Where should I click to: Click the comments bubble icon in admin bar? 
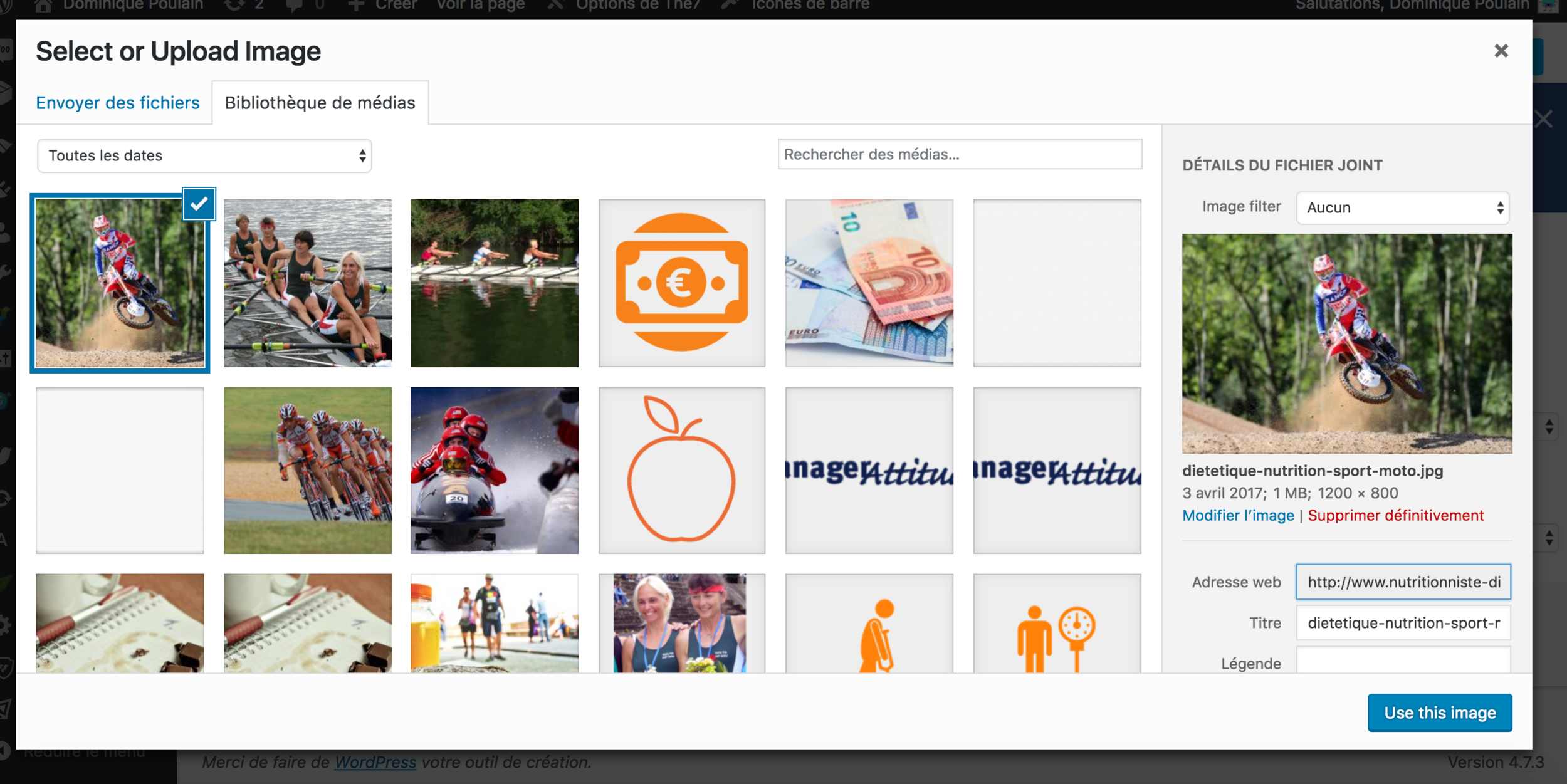[294, 5]
